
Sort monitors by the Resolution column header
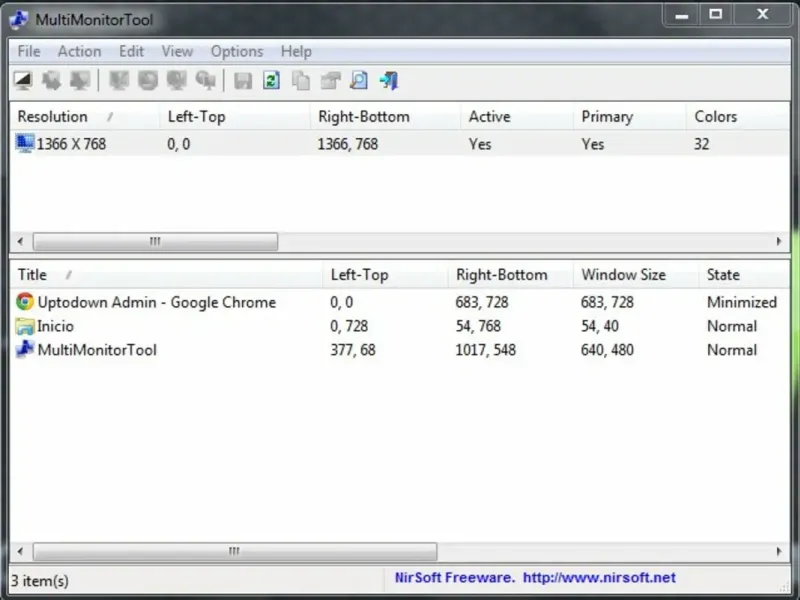coord(84,117)
